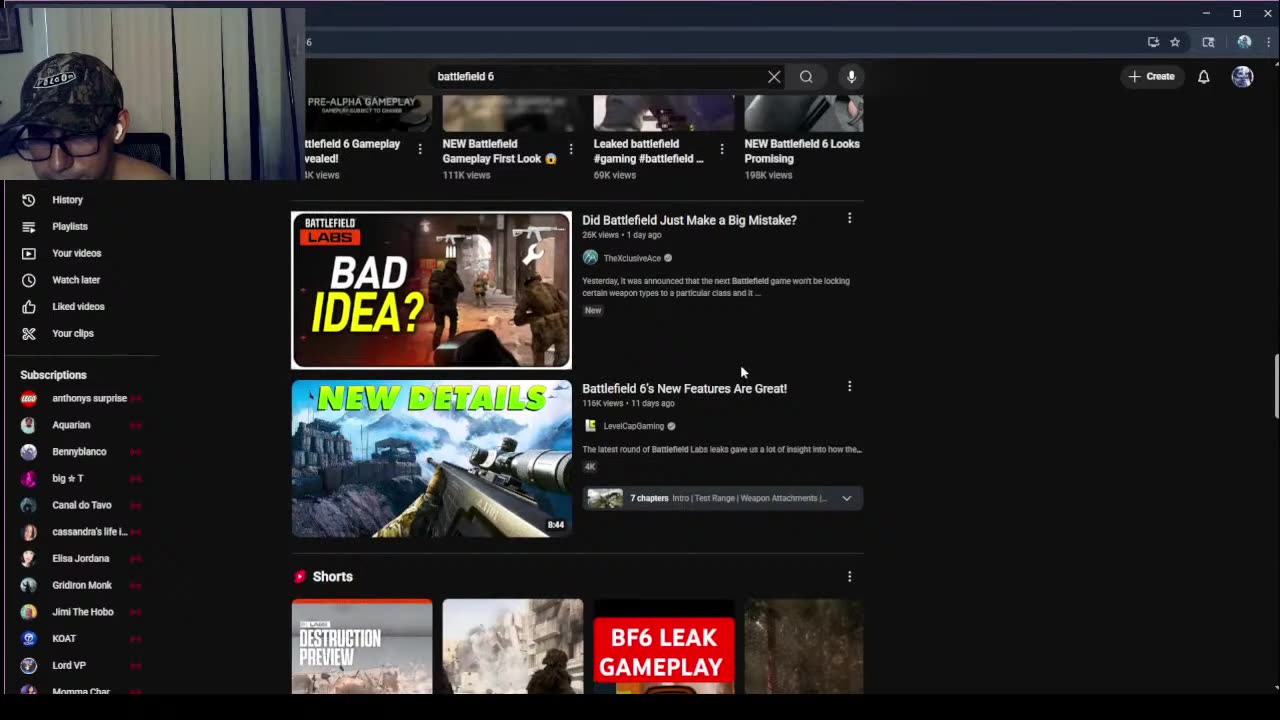
Task: Open Liked videos list
Action: click(80, 307)
